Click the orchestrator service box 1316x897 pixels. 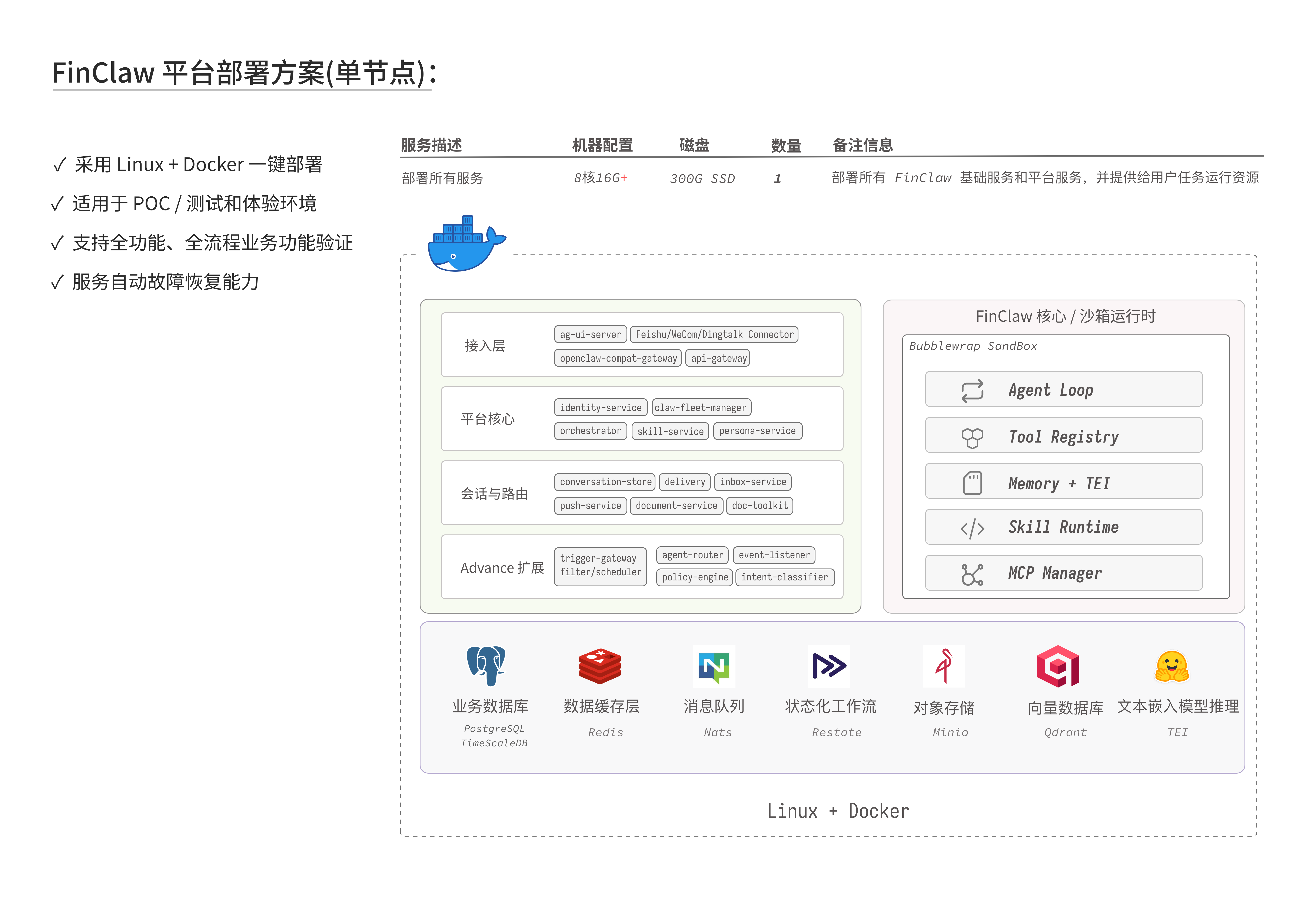tap(591, 431)
